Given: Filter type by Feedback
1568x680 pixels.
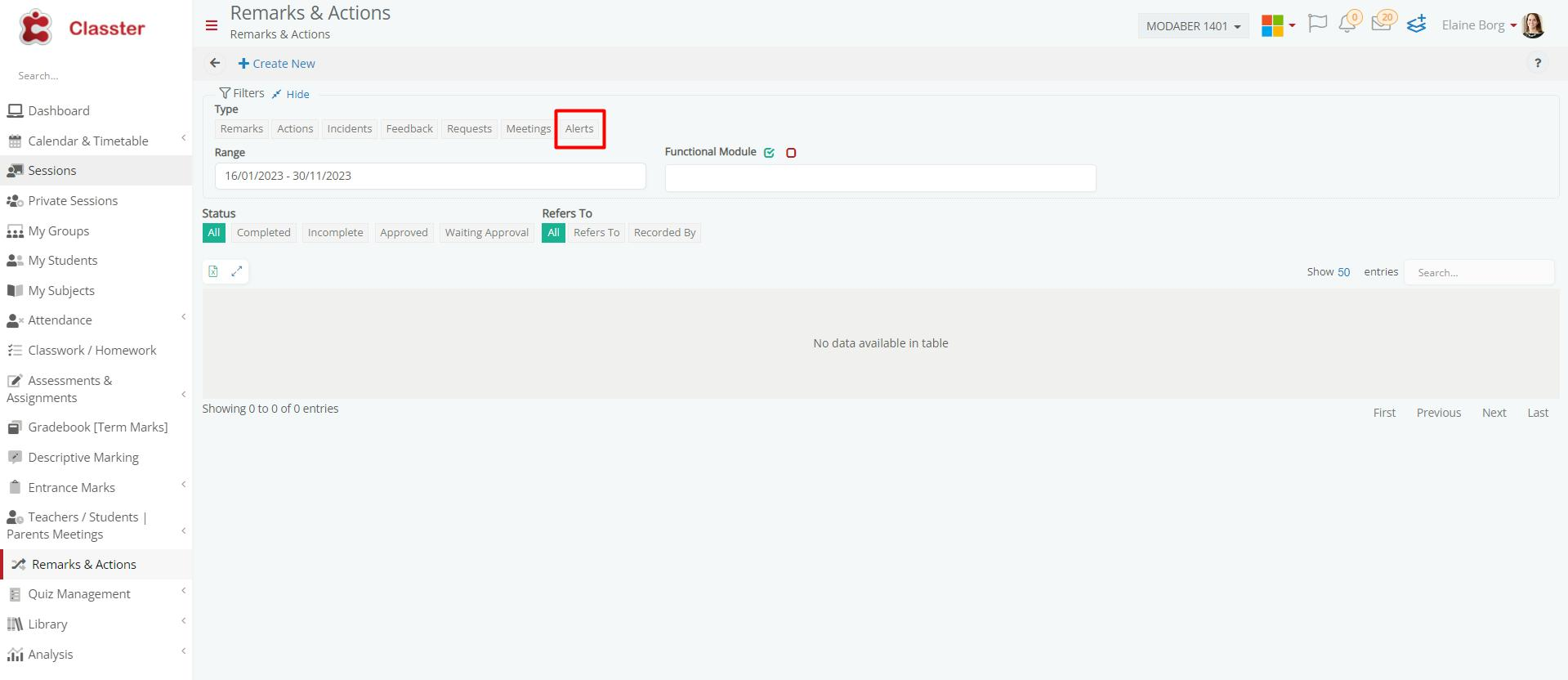Looking at the screenshot, I should point(409,128).
